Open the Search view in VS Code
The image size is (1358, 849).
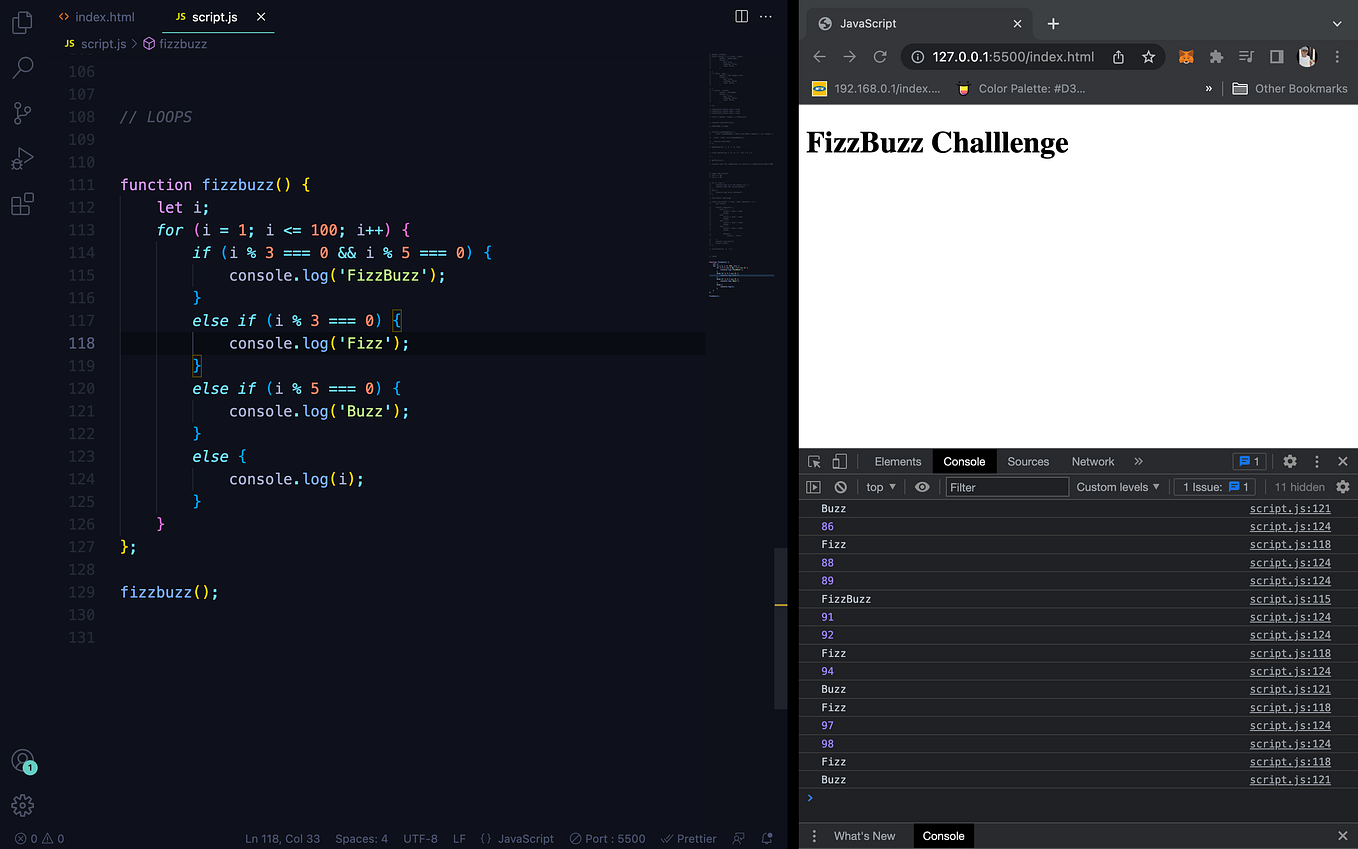coord(22,67)
